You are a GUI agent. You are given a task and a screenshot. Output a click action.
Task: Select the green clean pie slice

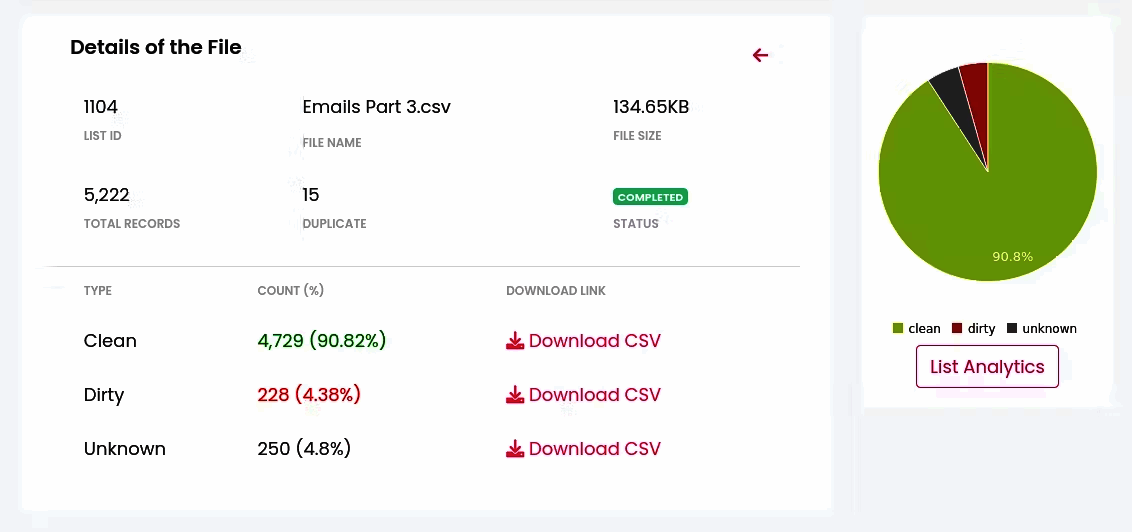[990, 200]
